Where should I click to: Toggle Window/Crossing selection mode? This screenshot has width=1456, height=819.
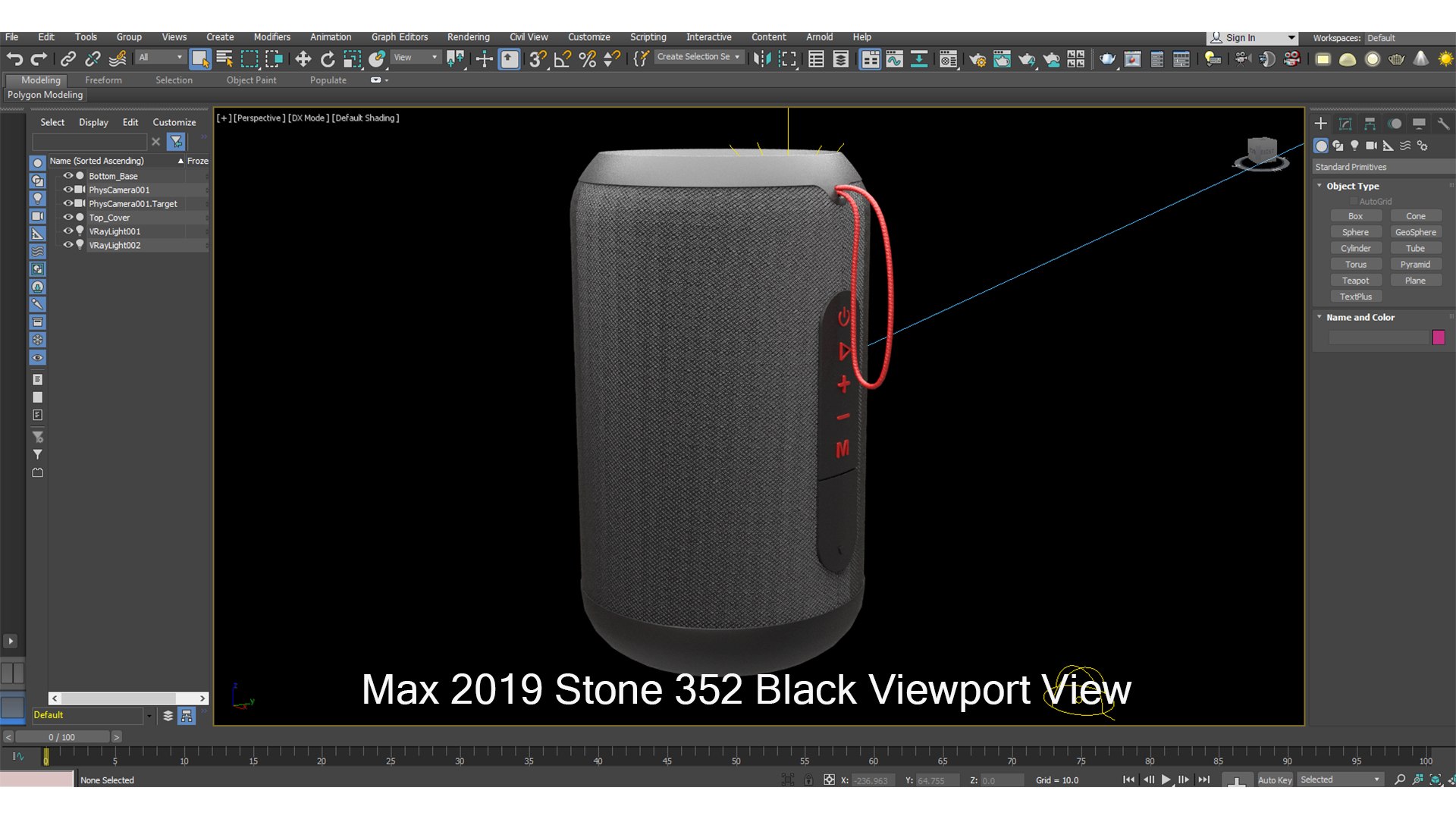click(x=274, y=58)
